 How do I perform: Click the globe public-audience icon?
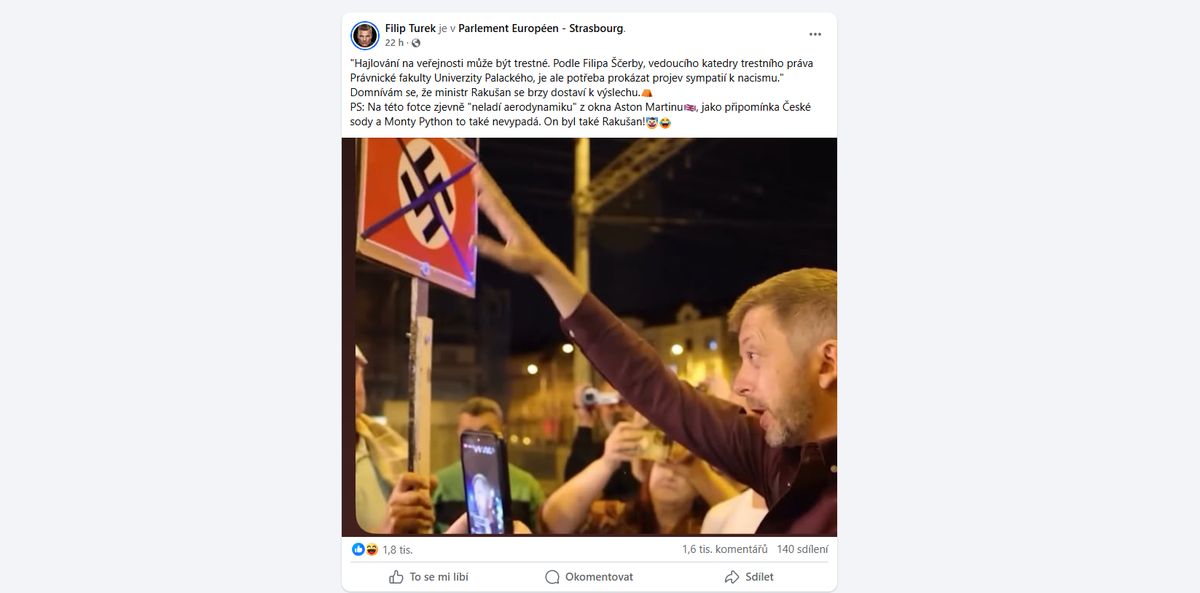tap(416, 43)
